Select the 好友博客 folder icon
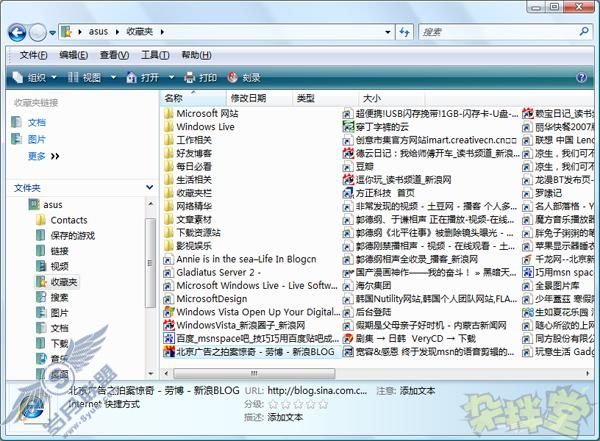 (x=168, y=154)
